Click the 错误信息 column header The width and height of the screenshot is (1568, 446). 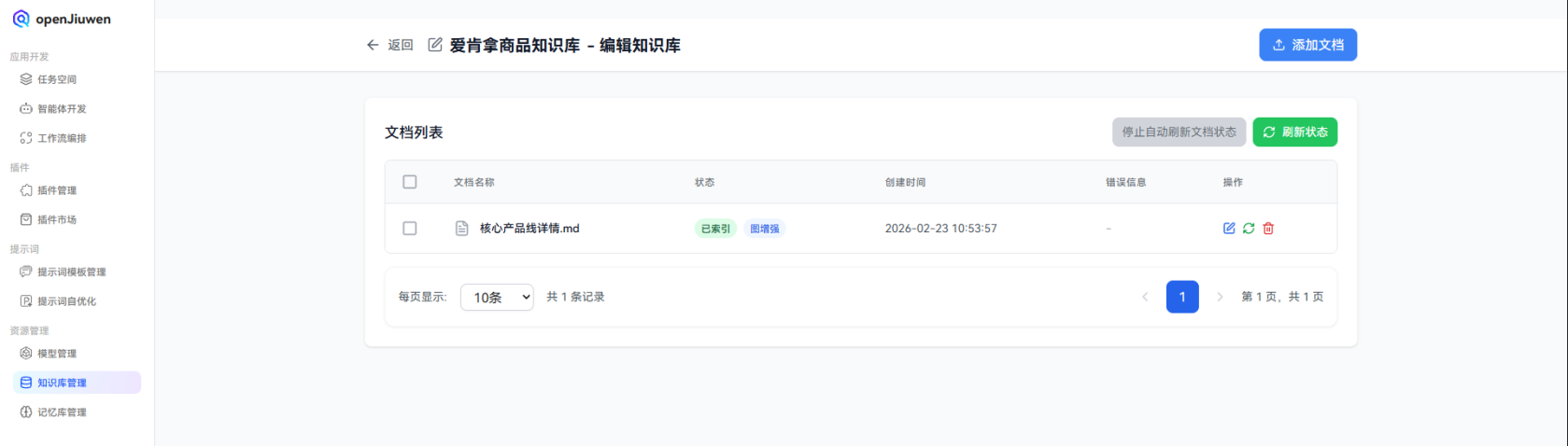(1125, 182)
